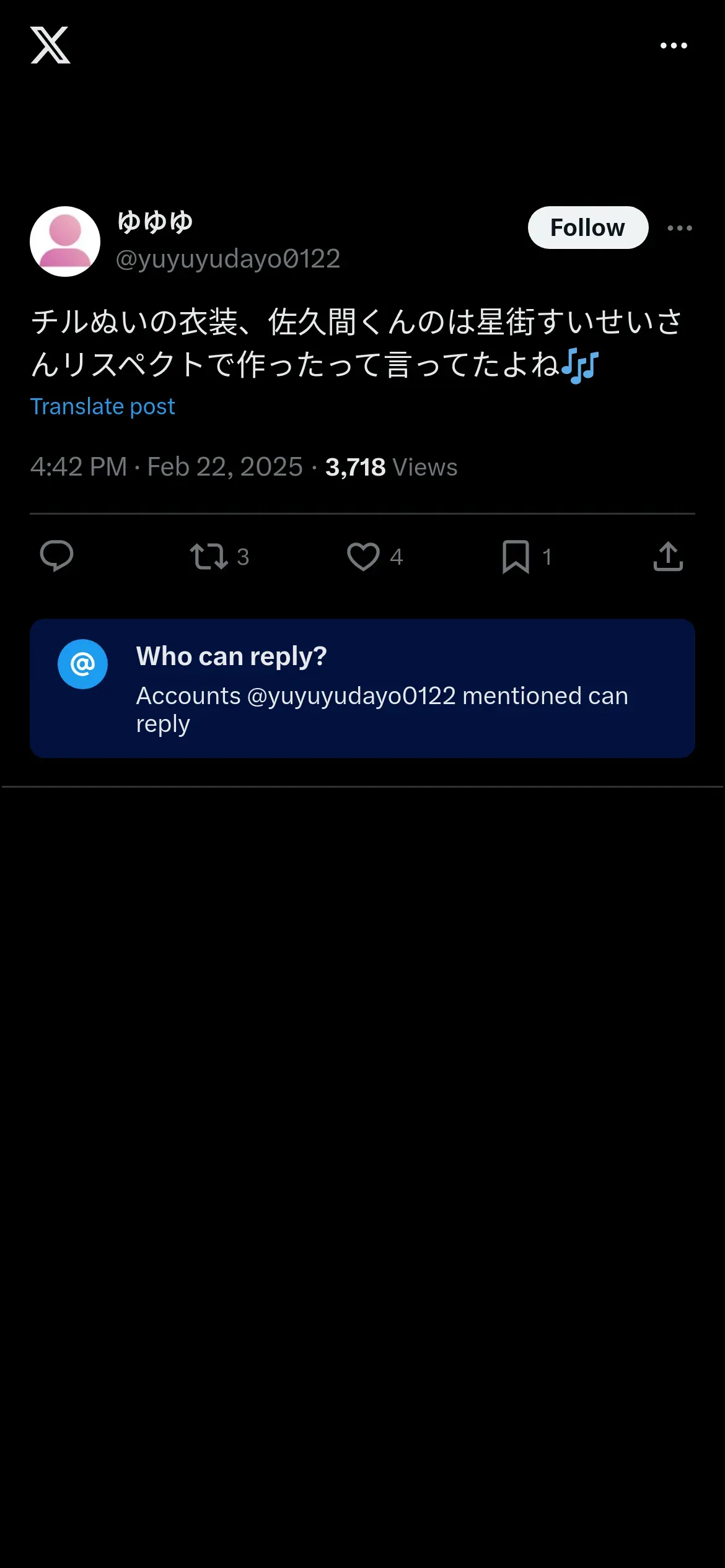Viewport: 725px width, 1568px height.
Task: Click the blue @ mention icon
Action: [x=82, y=664]
